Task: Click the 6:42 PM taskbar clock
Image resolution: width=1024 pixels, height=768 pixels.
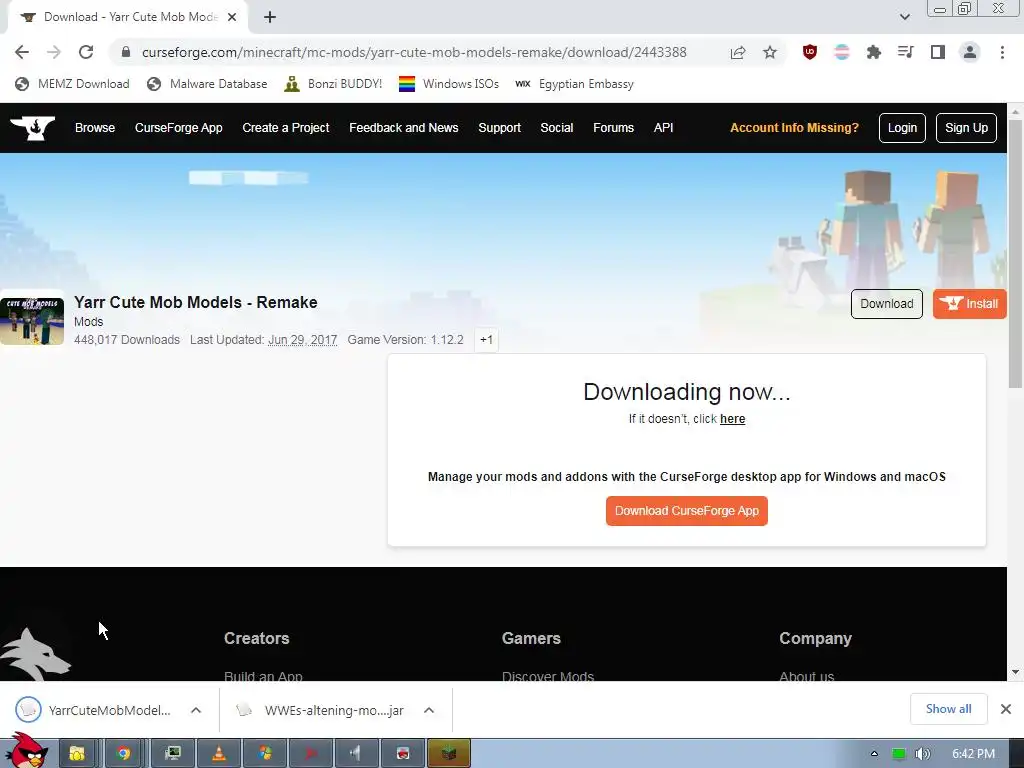Action: click(x=973, y=754)
